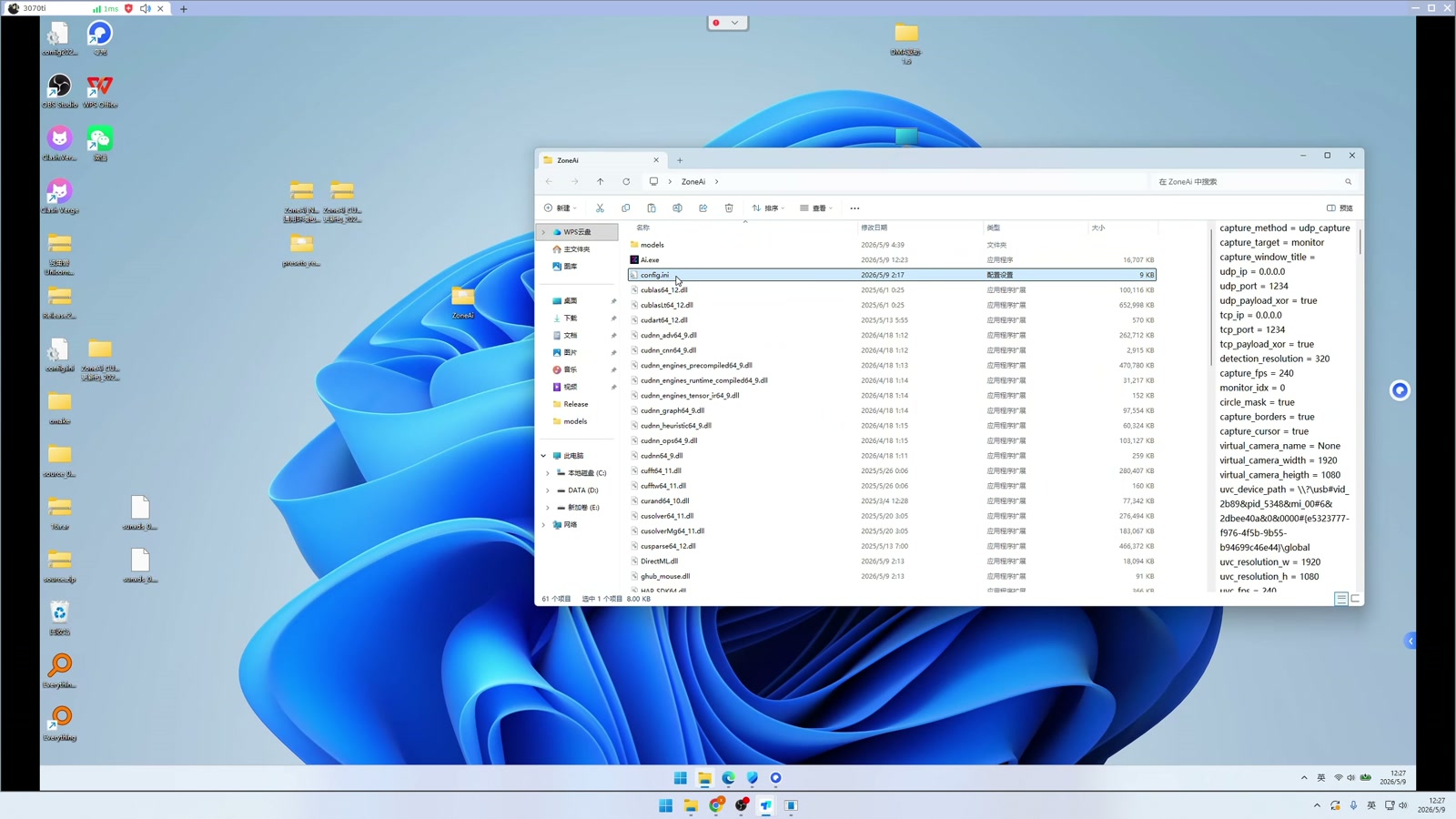This screenshot has width=1456, height=819.
Task: Click ZoneAi breadcrumb in the address bar
Action: click(x=693, y=182)
